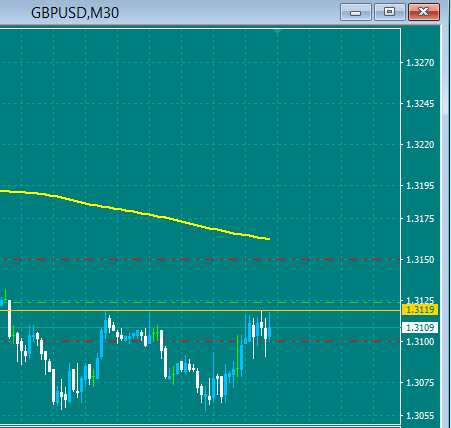
Task: Click the yellow 1.3119 price label
Action: 420,310
